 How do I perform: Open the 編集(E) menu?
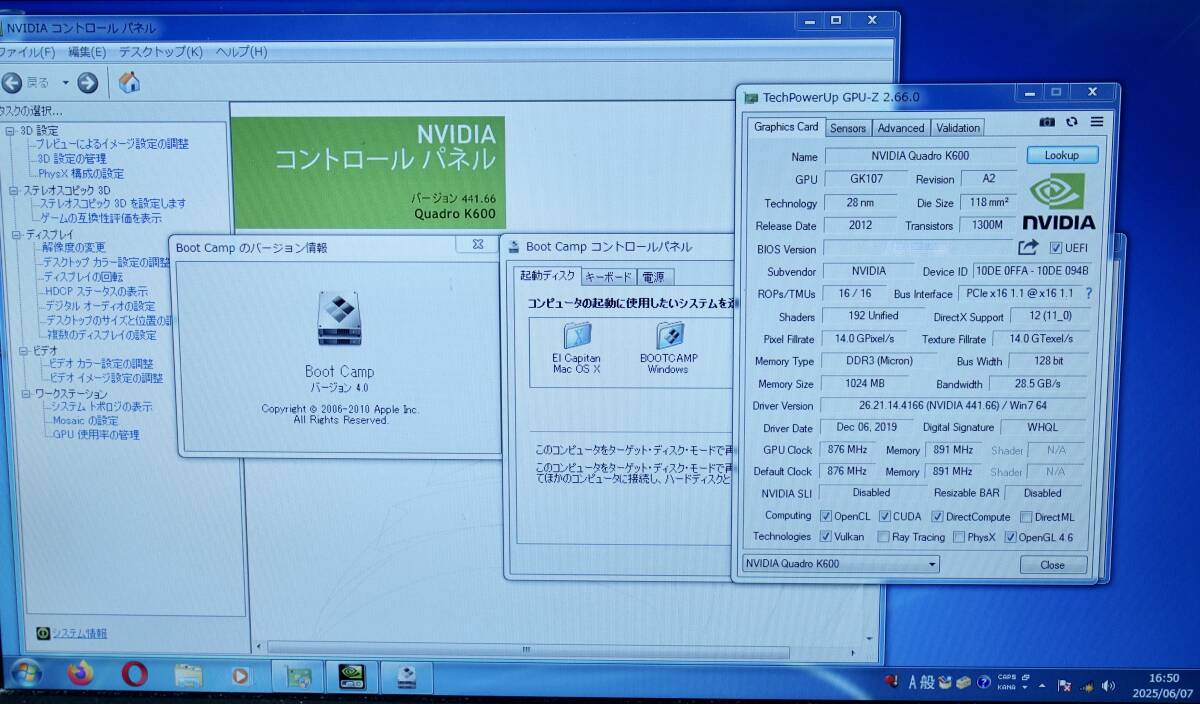tap(86, 52)
